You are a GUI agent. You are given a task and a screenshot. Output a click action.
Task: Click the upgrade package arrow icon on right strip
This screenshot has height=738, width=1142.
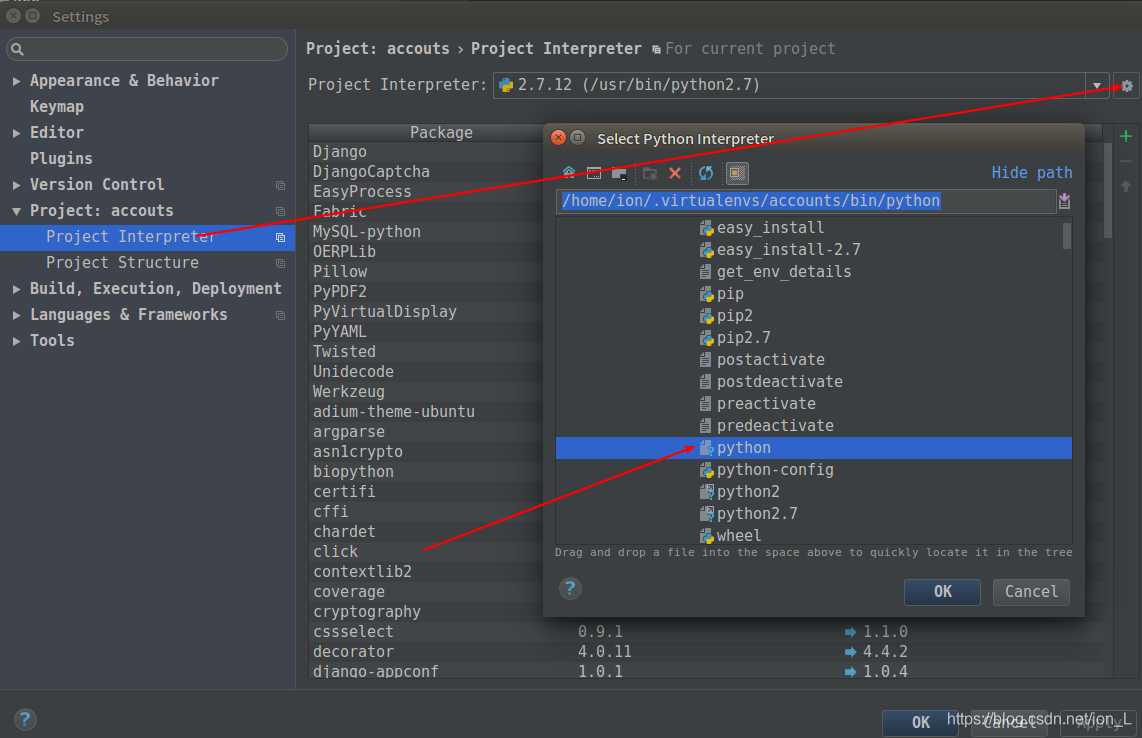click(x=1126, y=187)
